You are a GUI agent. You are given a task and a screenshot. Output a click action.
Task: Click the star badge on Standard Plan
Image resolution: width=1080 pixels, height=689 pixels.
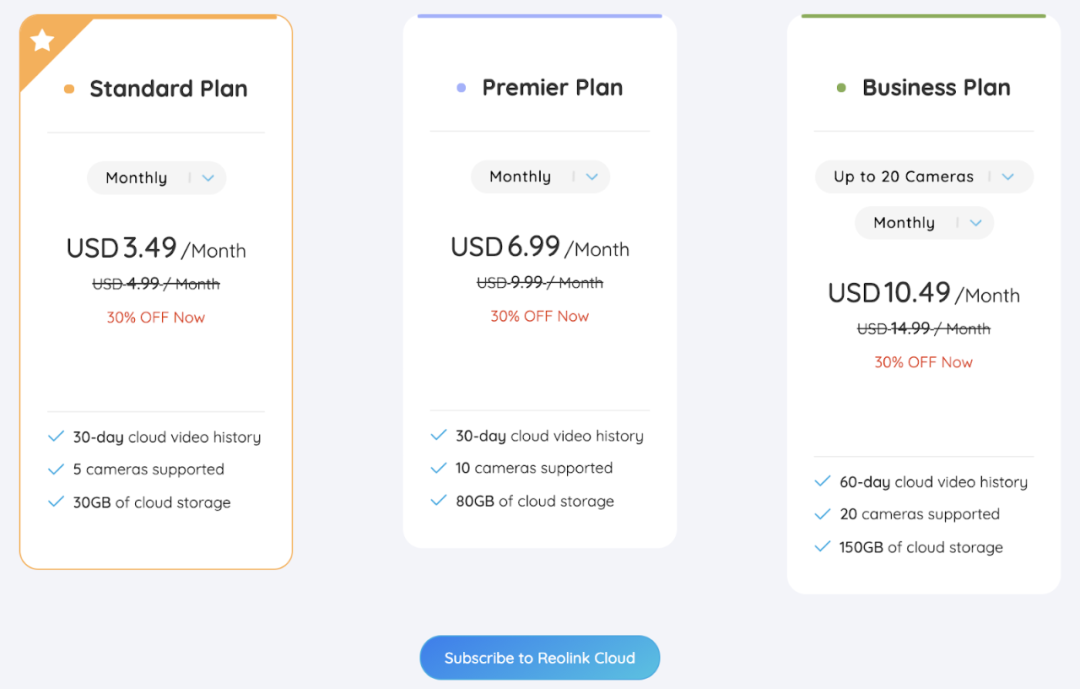(x=41, y=41)
